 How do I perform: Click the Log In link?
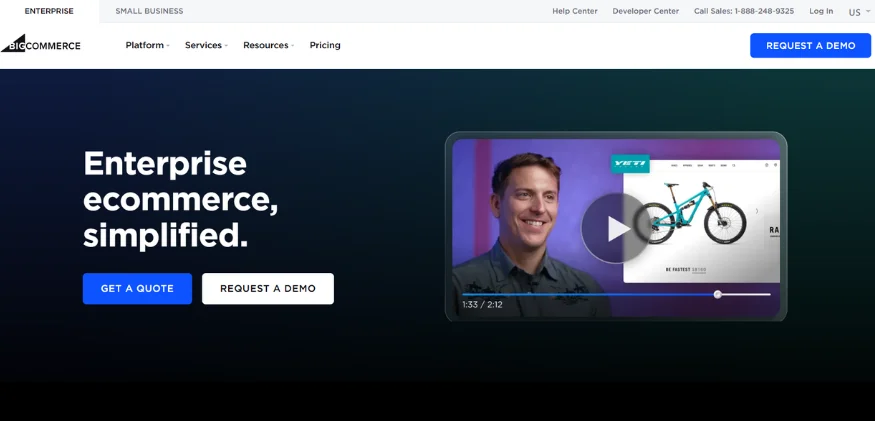click(821, 11)
